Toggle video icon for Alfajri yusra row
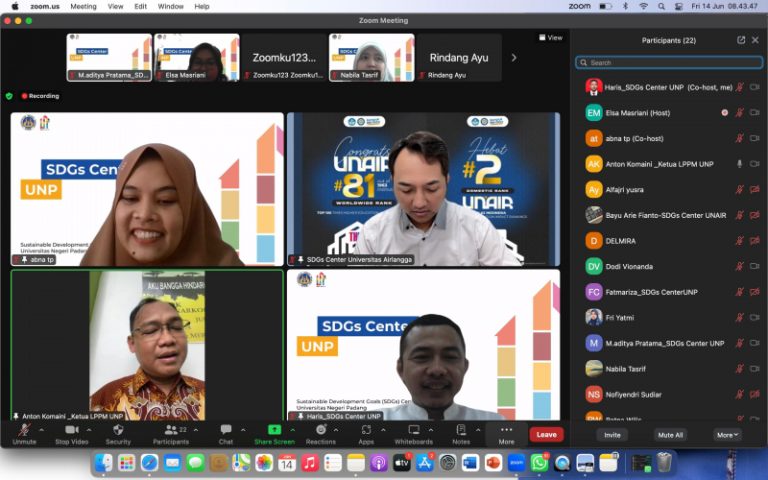 [x=755, y=190]
